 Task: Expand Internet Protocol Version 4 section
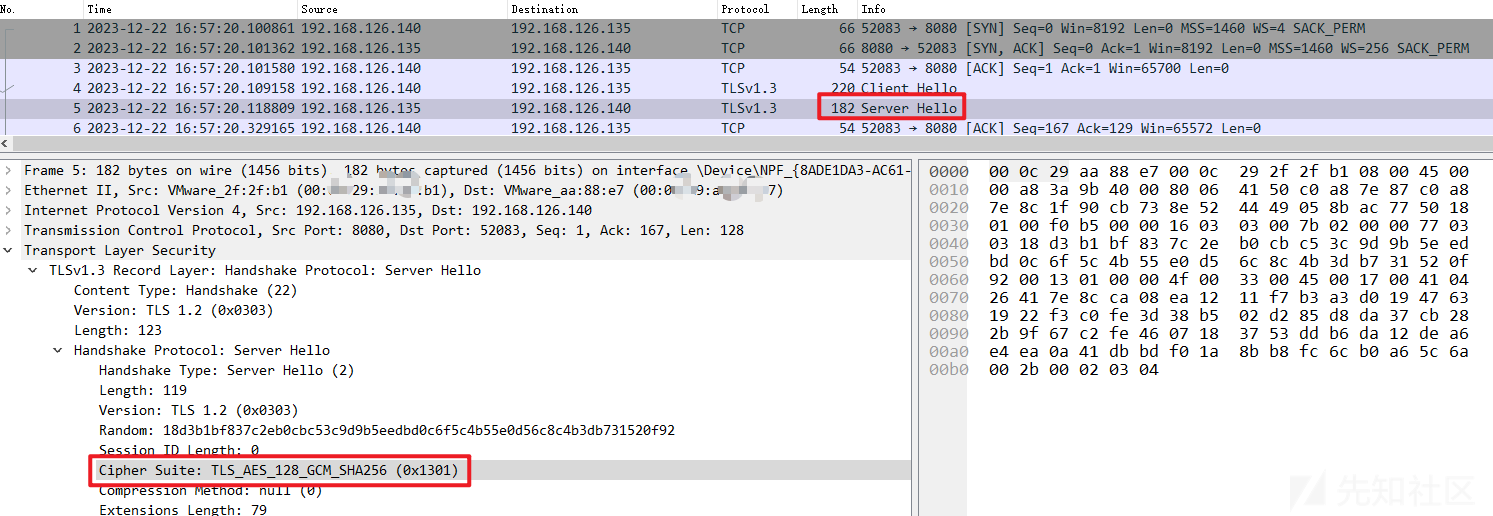click(x=9, y=211)
